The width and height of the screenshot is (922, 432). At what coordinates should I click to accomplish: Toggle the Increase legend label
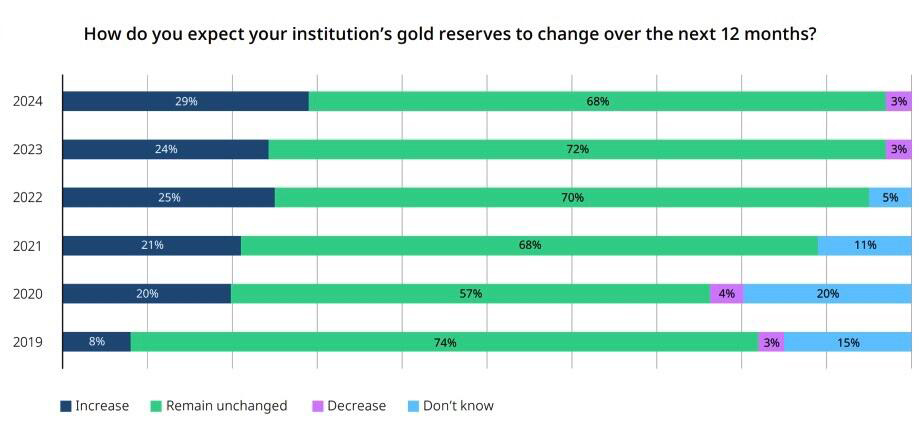[102, 406]
